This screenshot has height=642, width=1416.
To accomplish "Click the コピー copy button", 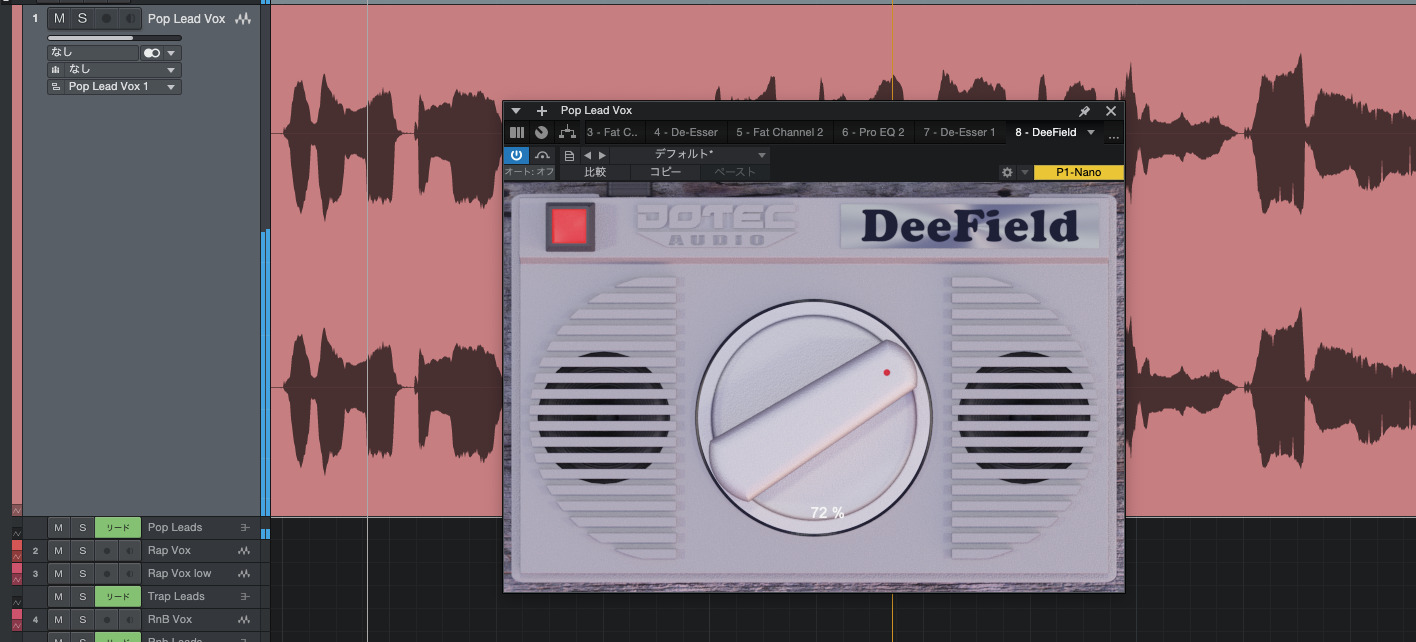I will pos(665,172).
